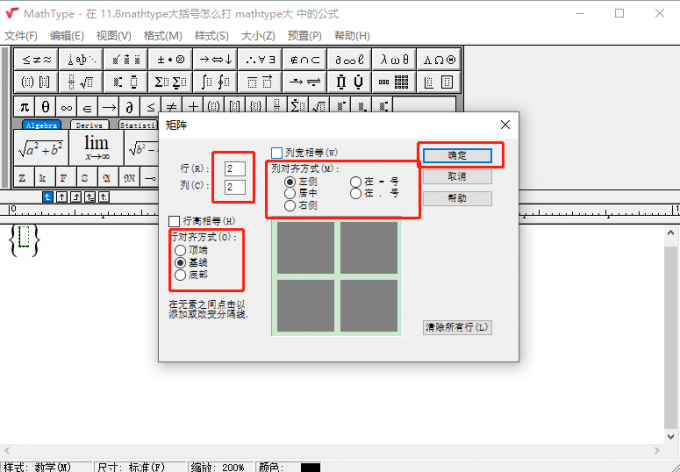Open the matrix templates palette
This screenshot has width=680, height=472.
394,82
